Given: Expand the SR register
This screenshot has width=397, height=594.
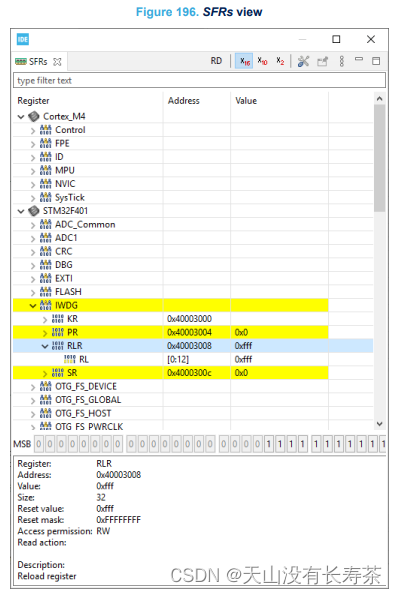Looking at the screenshot, I should pos(45,374).
